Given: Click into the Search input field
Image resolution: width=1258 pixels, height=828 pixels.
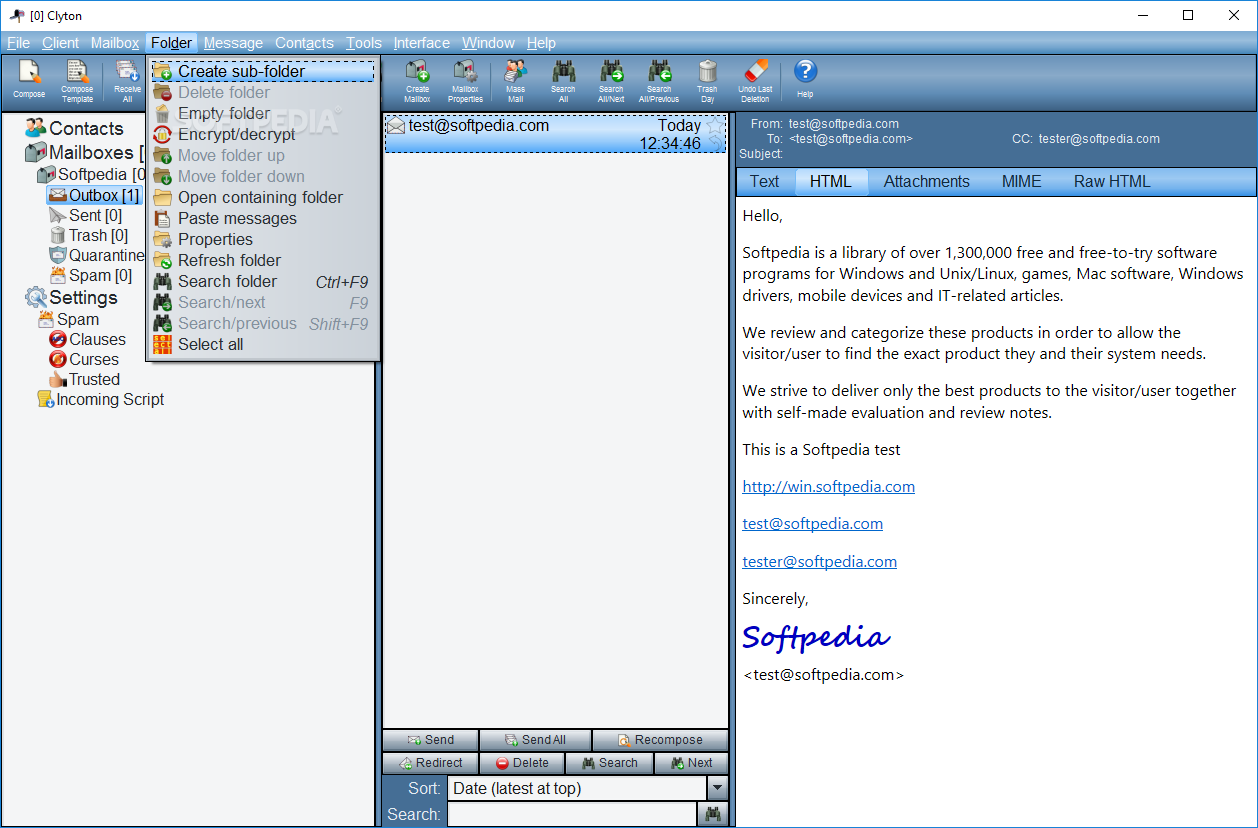Looking at the screenshot, I should click(x=571, y=815).
